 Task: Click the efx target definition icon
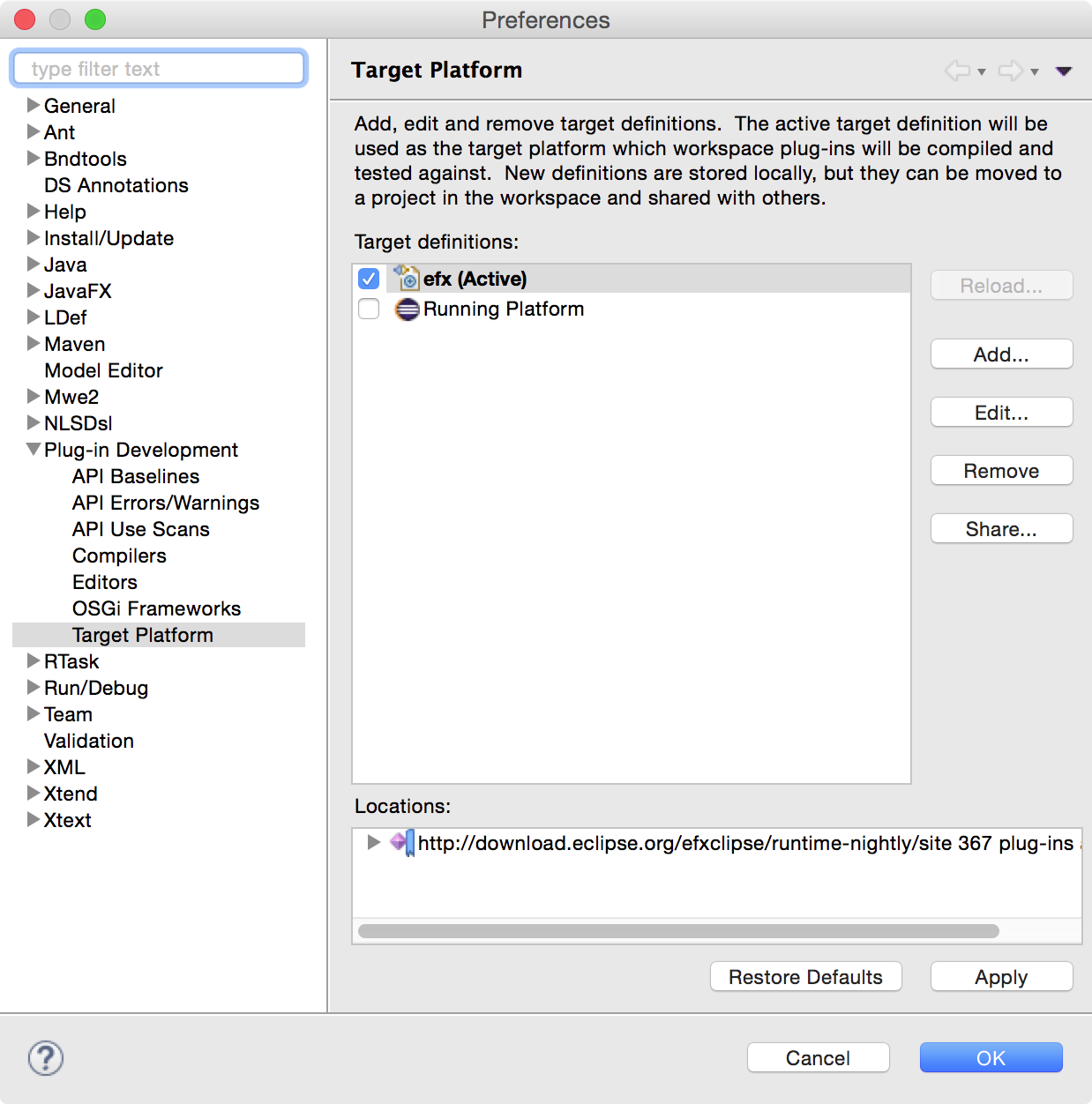pyautogui.click(x=407, y=279)
